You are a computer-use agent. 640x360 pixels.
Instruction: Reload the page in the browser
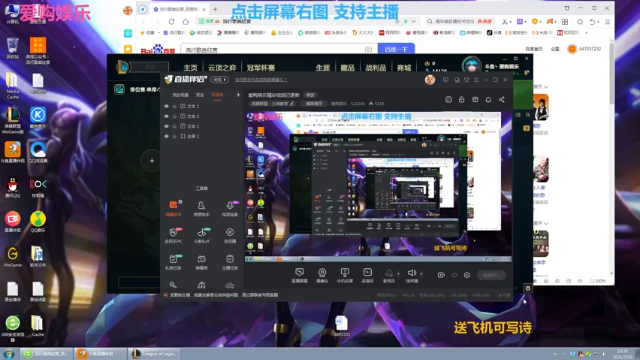pos(171,22)
